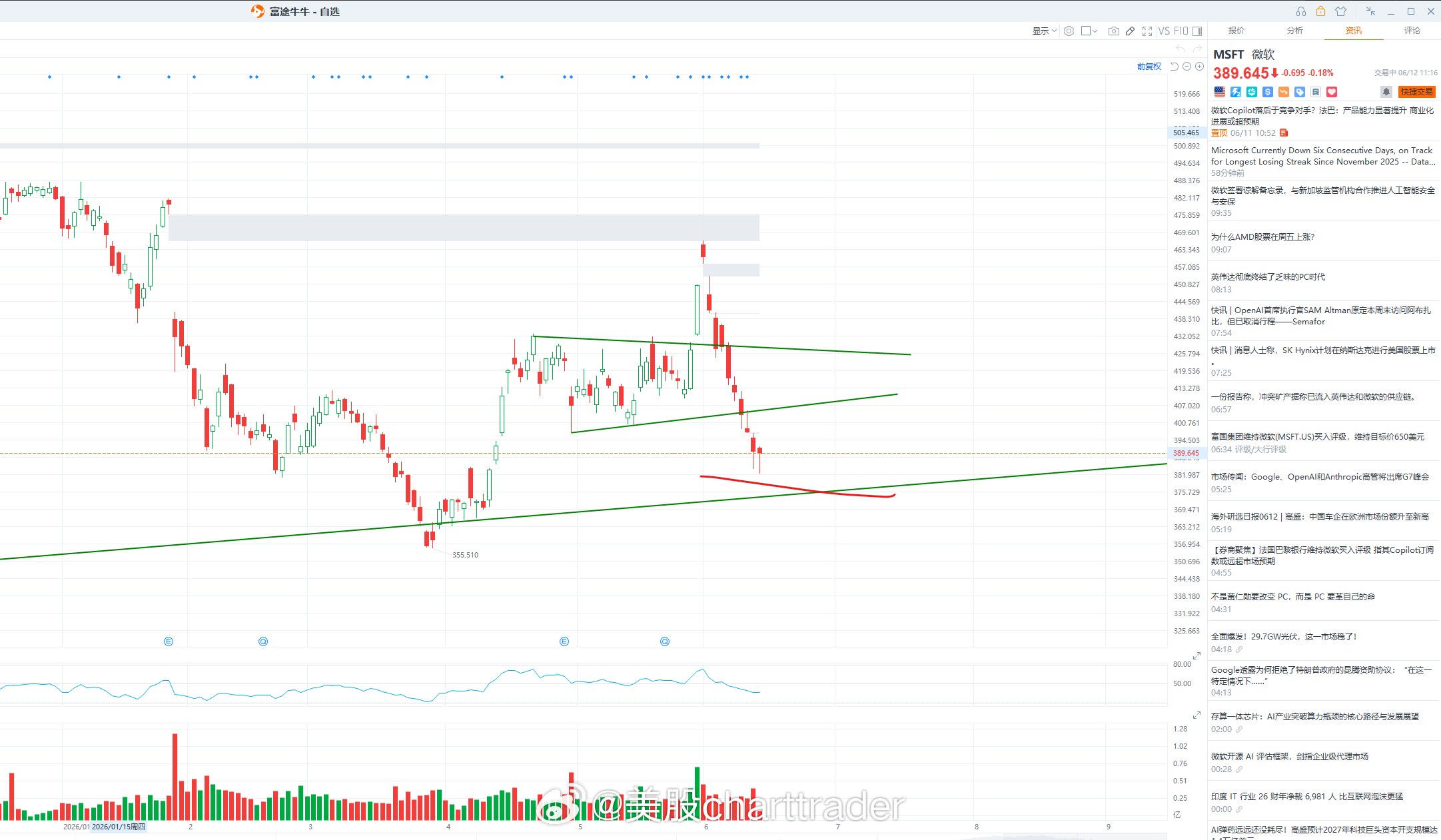The image size is (1441, 840).
Task: Open 微软开源 AI 评估框架 article
Action: (x=1290, y=757)
